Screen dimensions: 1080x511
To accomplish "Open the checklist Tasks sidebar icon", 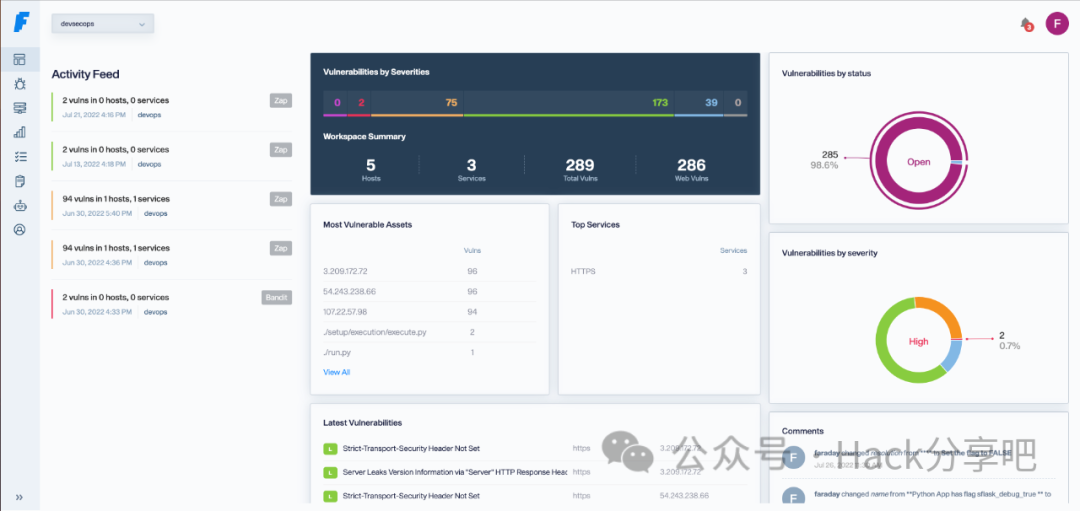I will click(x=20, y=157).
